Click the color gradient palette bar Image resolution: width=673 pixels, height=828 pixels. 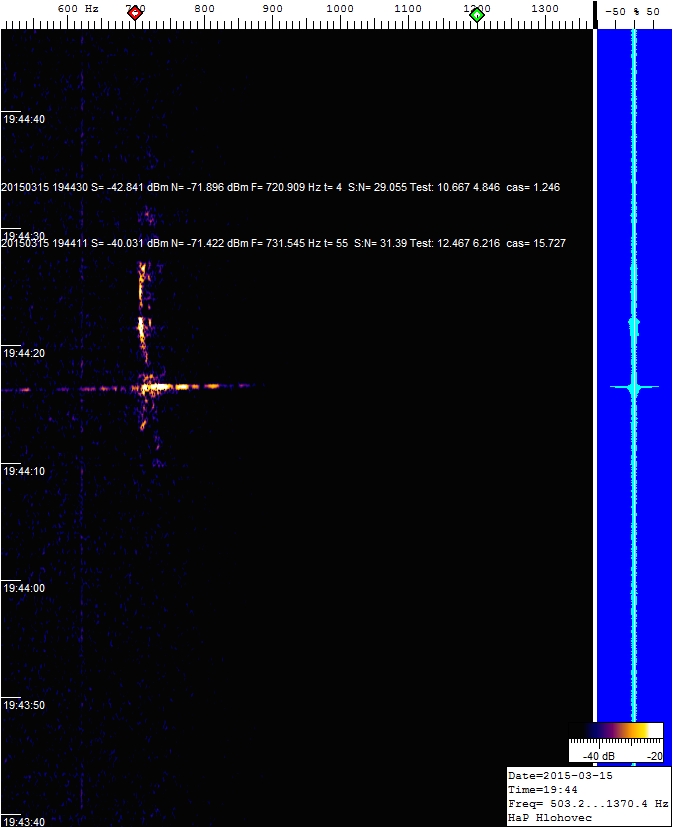(615, 730)
